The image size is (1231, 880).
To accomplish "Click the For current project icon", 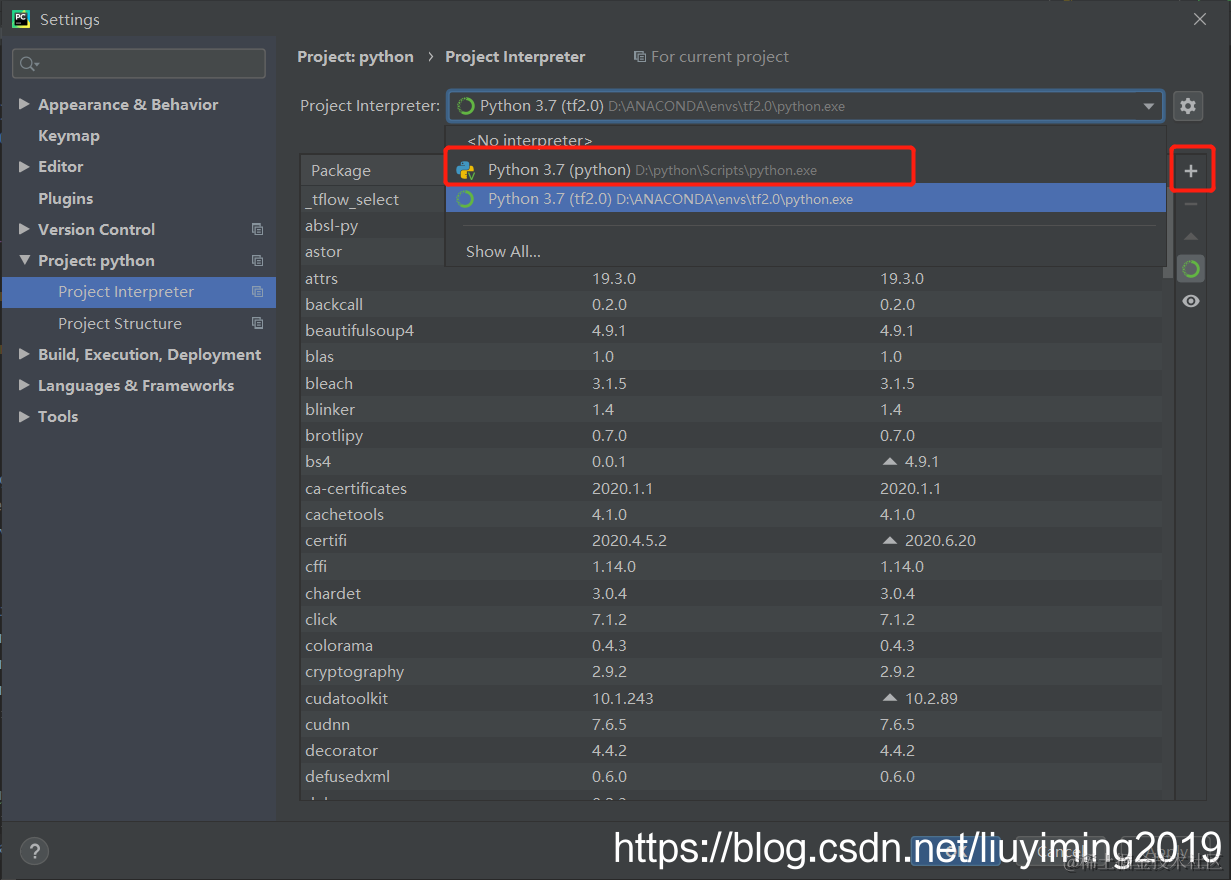I will [x=639, y=57].
